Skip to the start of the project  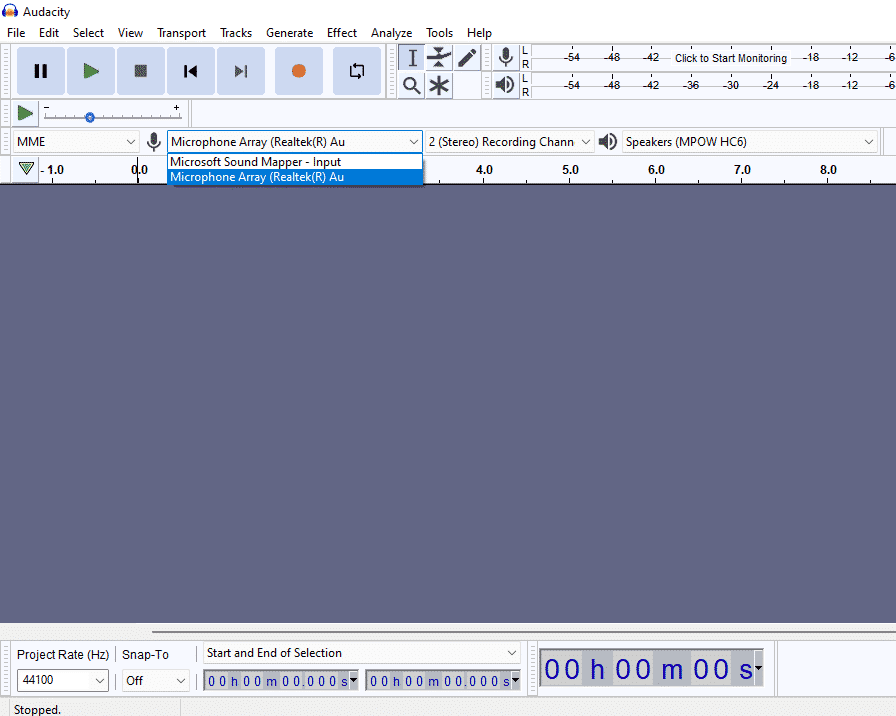tap(191, 71)
